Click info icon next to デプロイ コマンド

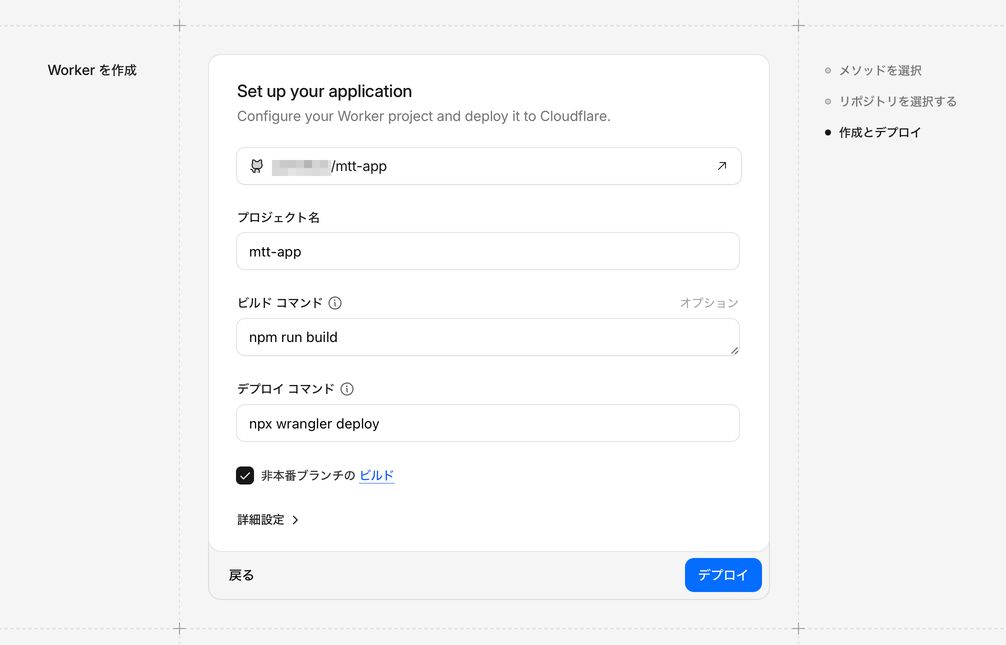(347, 389)
